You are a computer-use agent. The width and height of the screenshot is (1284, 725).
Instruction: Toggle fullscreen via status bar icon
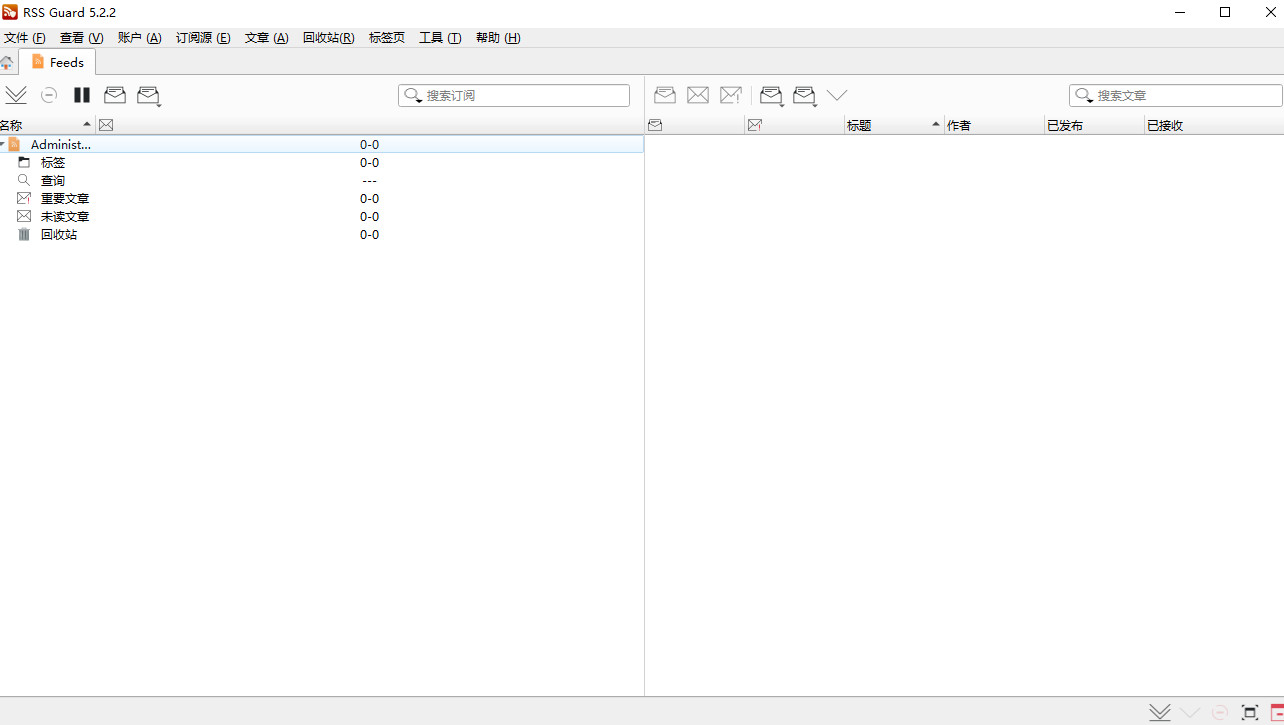coord(1250,712)
